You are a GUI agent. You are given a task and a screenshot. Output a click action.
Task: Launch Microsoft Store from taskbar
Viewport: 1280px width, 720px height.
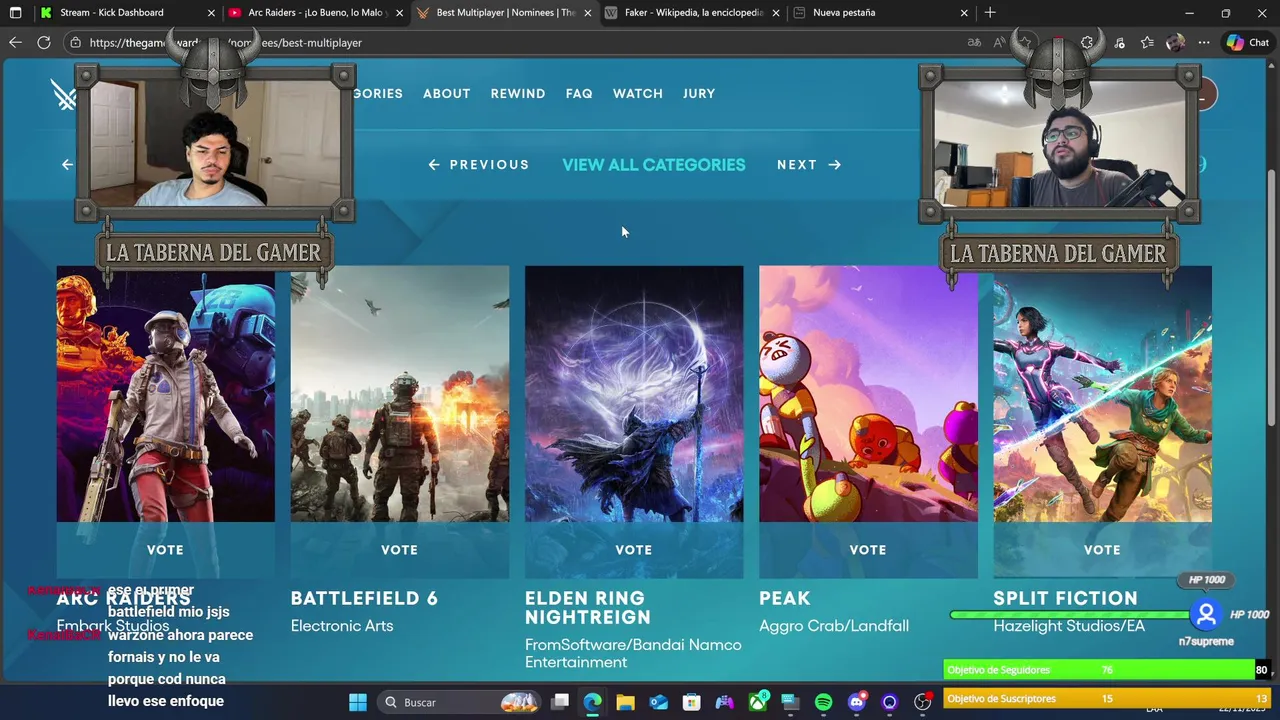tap(691, 702)
